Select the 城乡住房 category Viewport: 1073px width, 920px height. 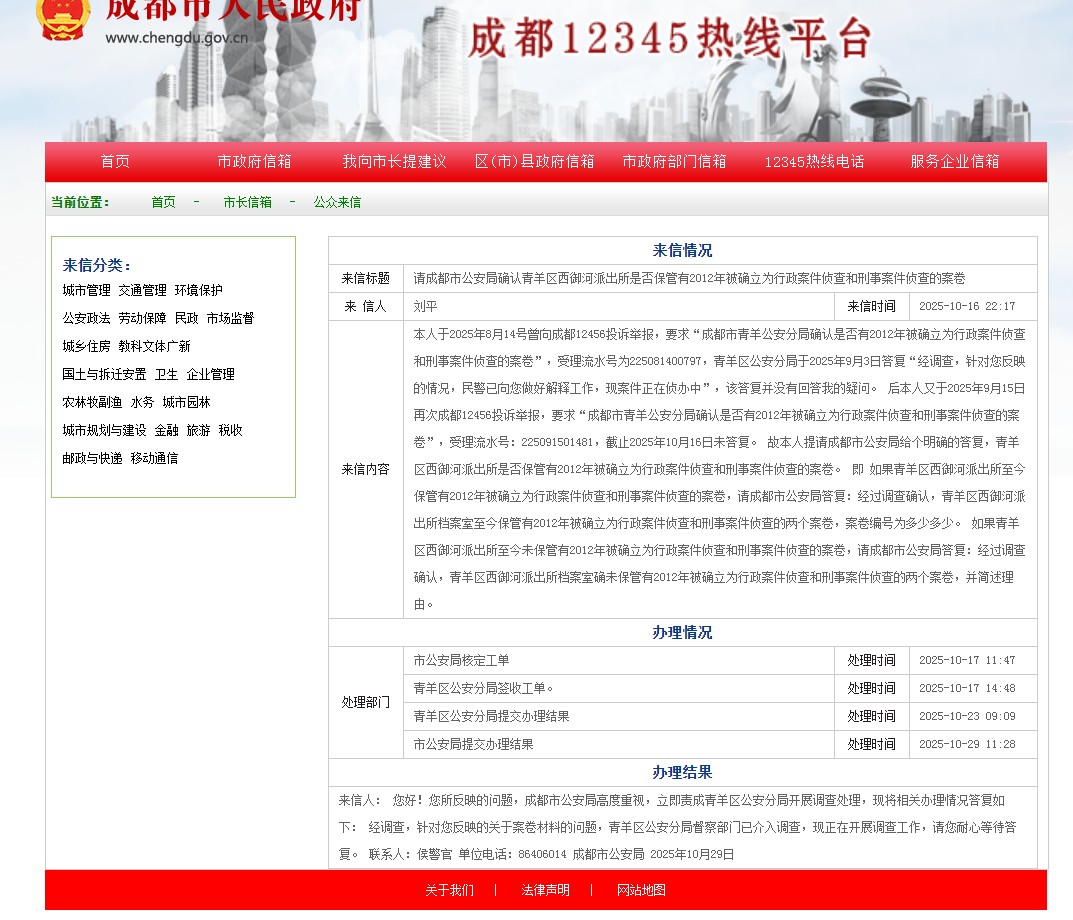(86, 346)
